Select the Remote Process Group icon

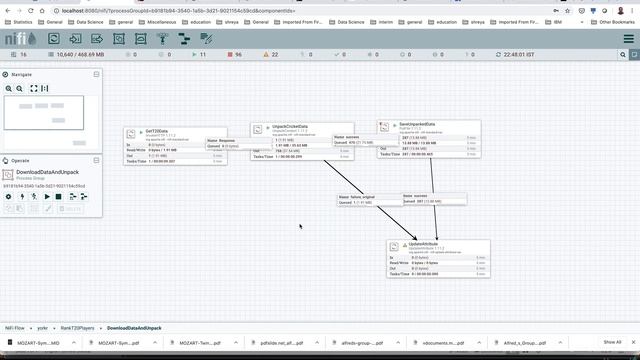tap(140, 39)
